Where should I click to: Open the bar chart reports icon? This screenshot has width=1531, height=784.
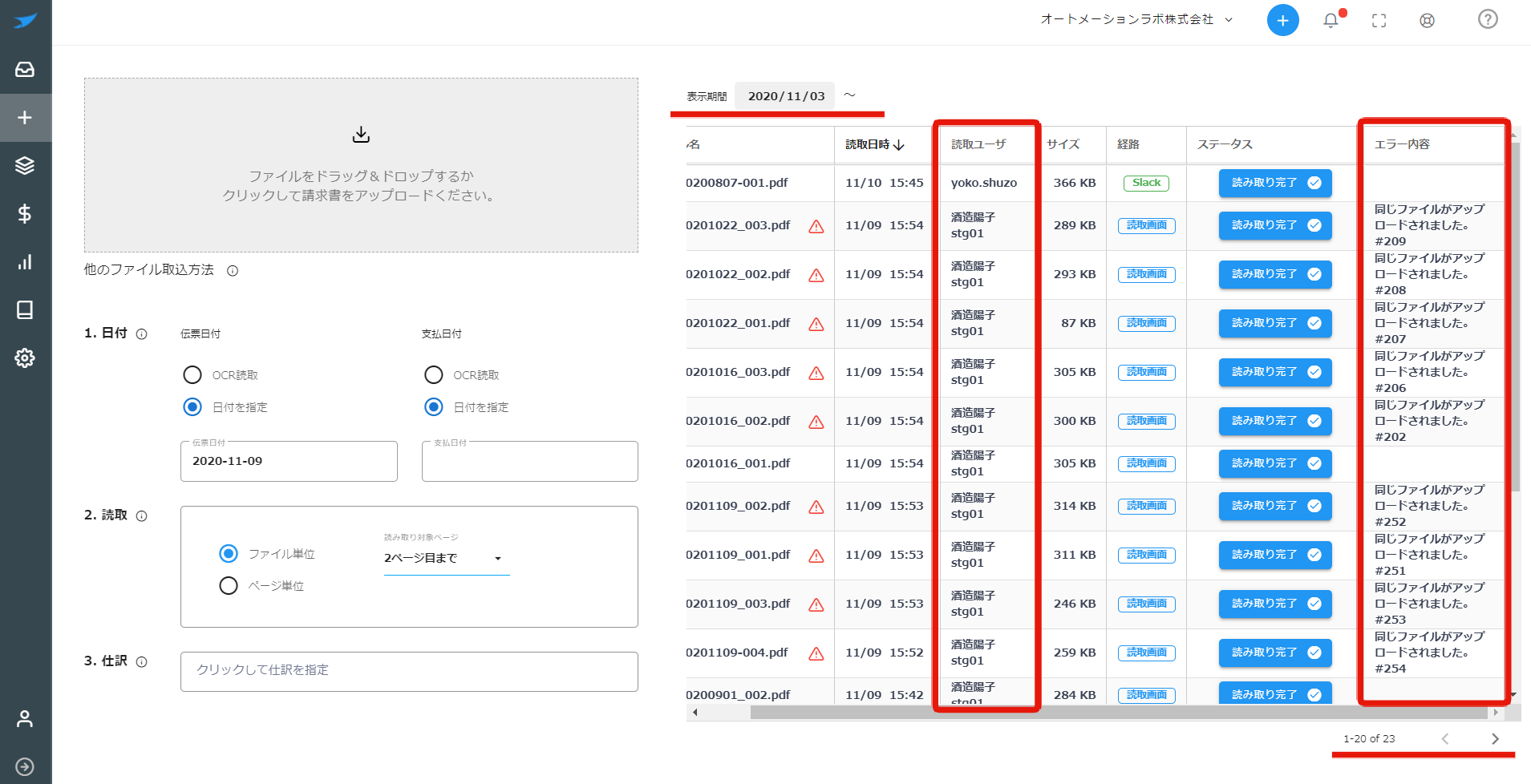pos(25,262)
